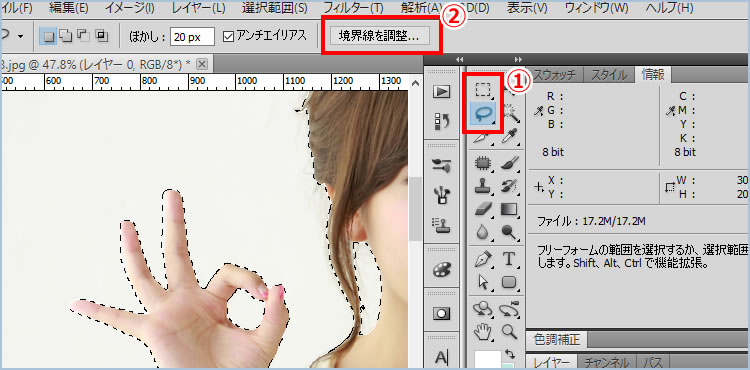The width and height of the screenshot is (750, 370).
Task: Open the レイヤー(L) menu
Action: point(198,7)
